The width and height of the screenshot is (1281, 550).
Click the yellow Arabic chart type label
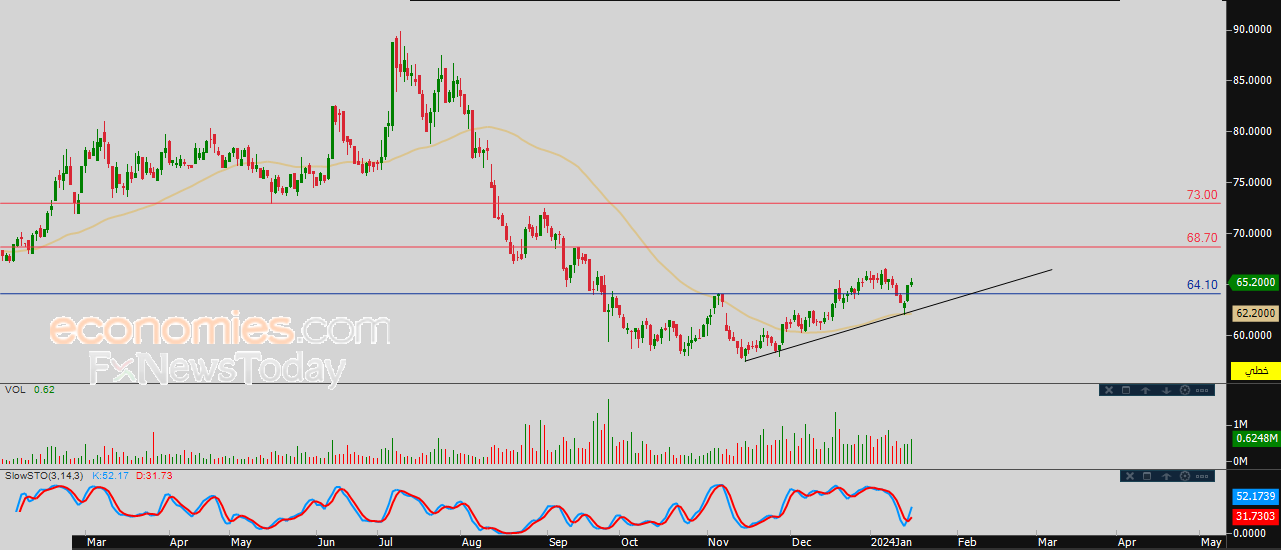pos(1255,371)
